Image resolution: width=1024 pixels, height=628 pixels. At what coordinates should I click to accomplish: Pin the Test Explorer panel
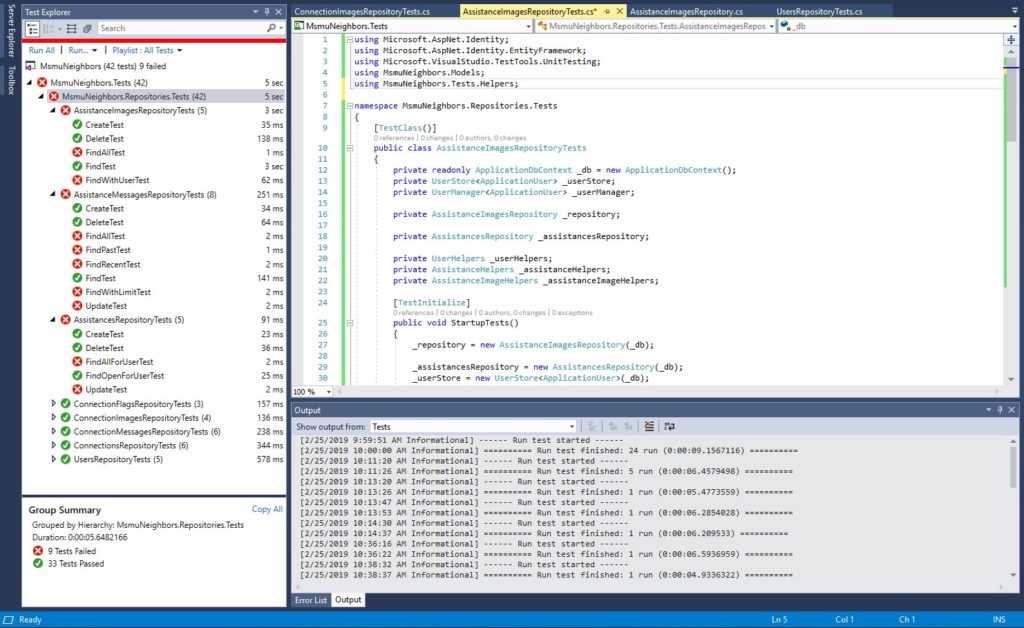tap(266, 12)
